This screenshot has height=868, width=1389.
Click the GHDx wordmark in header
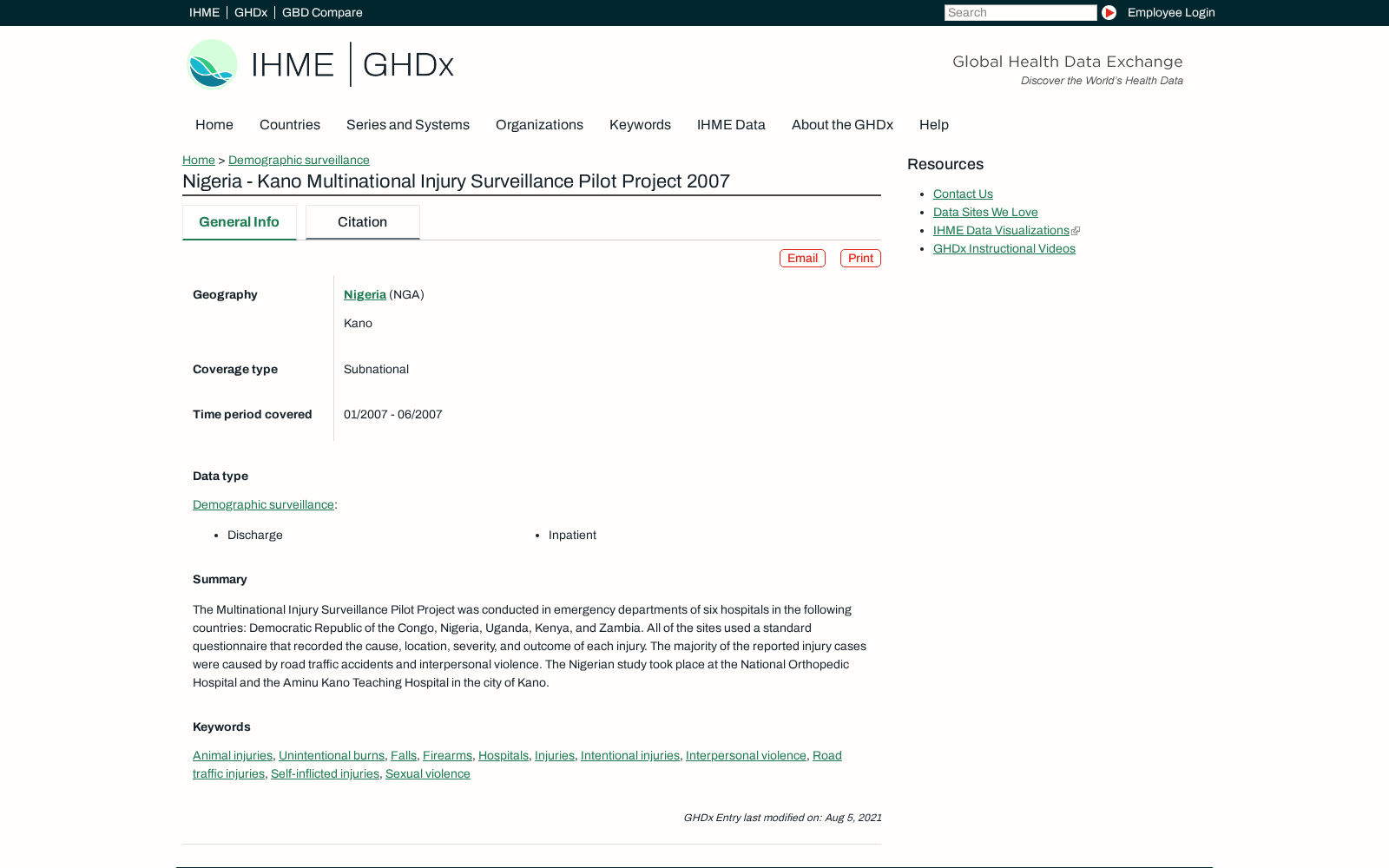click(x=408, y=65)
